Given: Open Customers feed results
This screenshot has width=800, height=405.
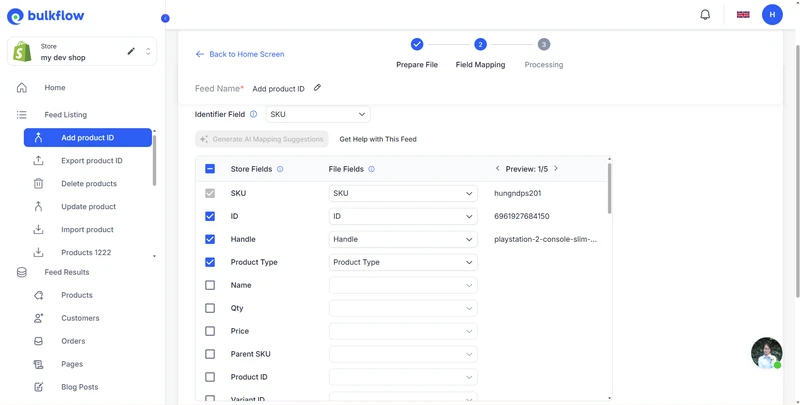Looking at the screenshot, I should (x=80, y=318).
